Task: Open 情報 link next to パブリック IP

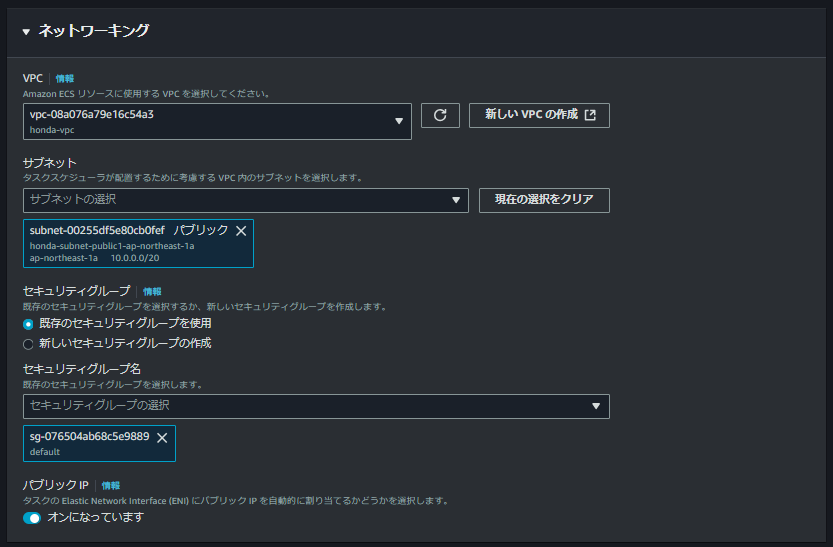Action: (x=110, y=485)
